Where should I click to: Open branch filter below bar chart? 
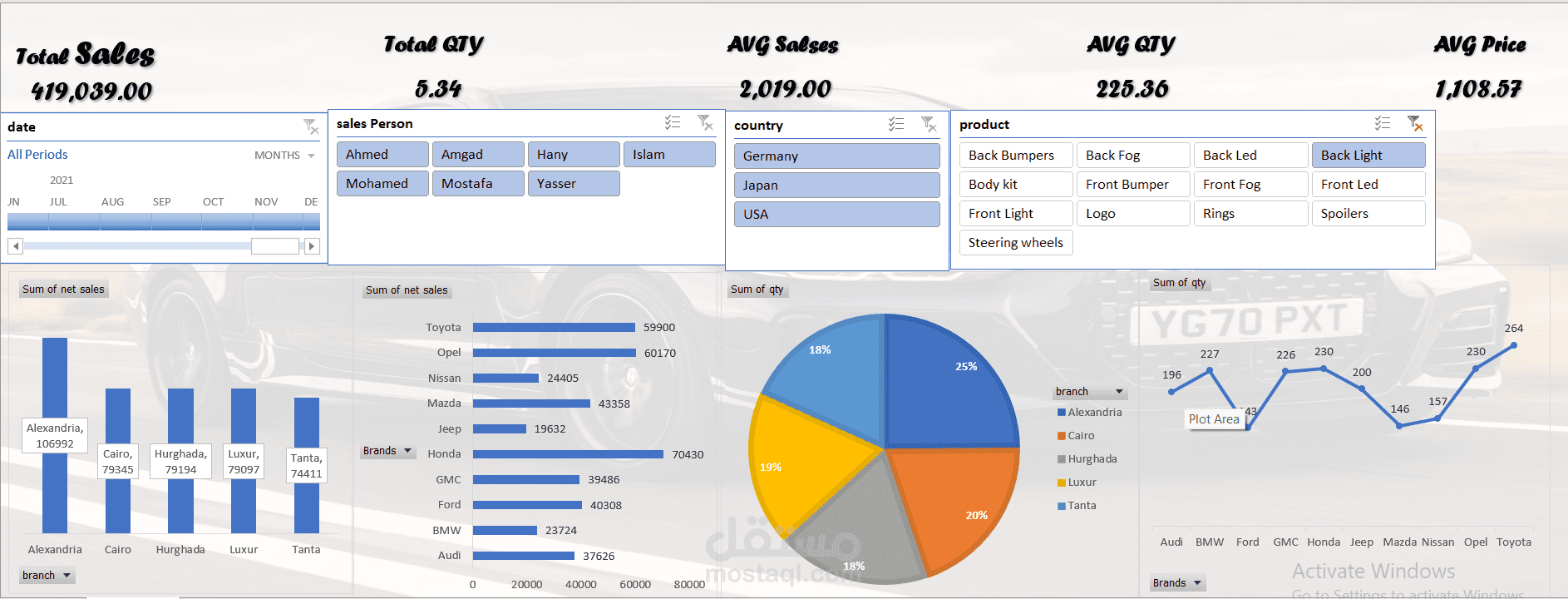[x=47, y=575]
